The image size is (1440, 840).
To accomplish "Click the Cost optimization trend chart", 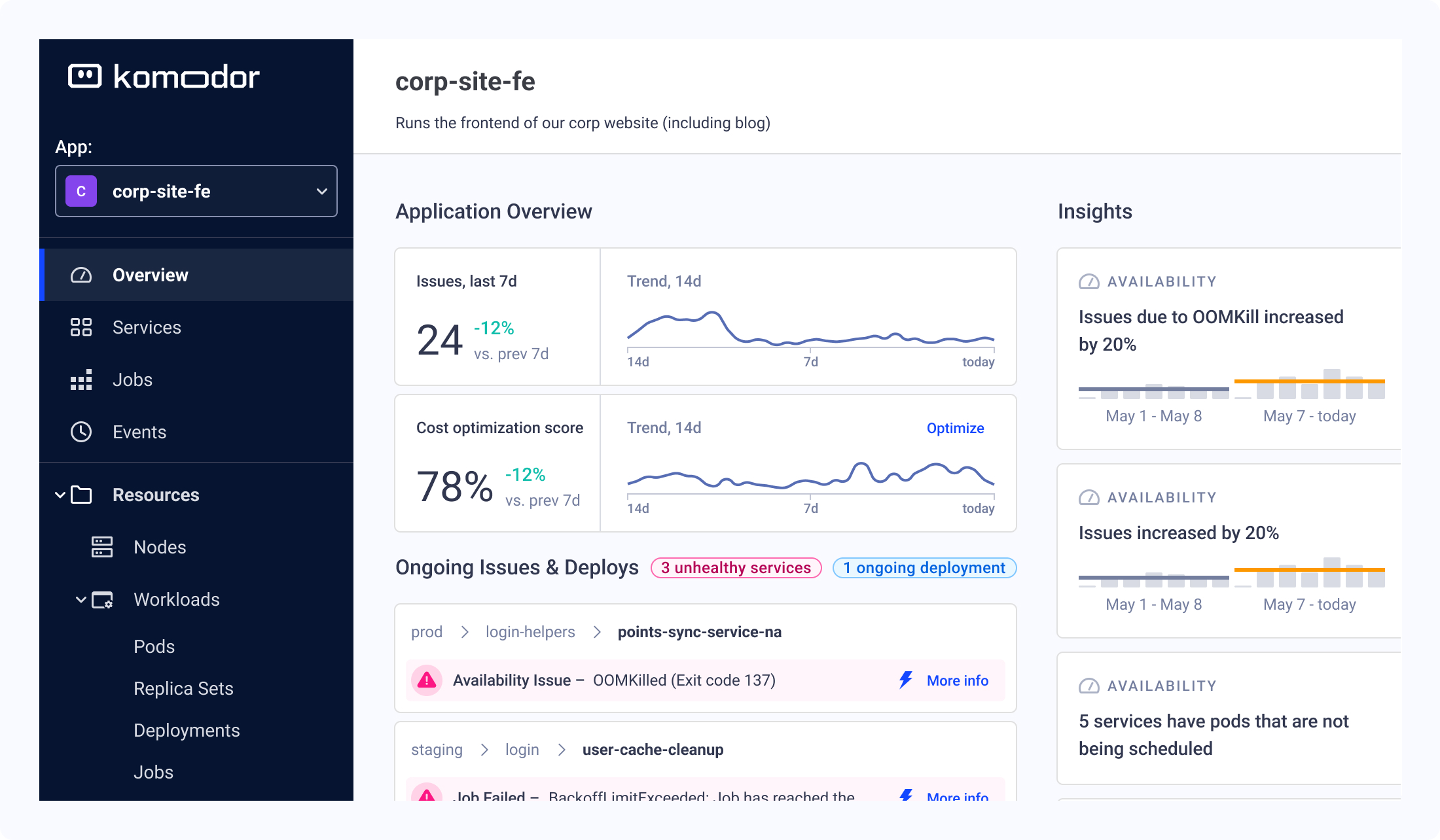I will [810, 476].
